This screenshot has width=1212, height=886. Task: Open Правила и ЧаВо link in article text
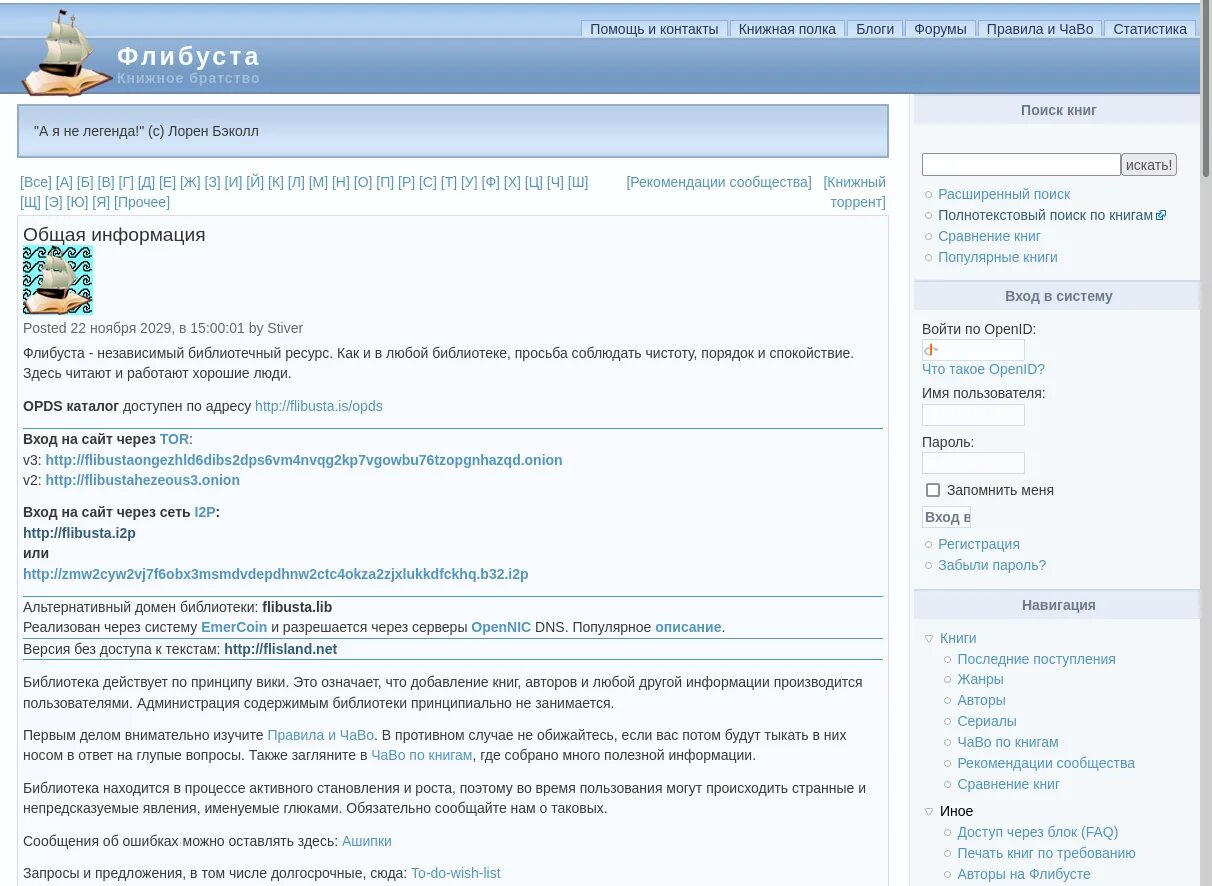pyautogui.click(x=321, y=735)
